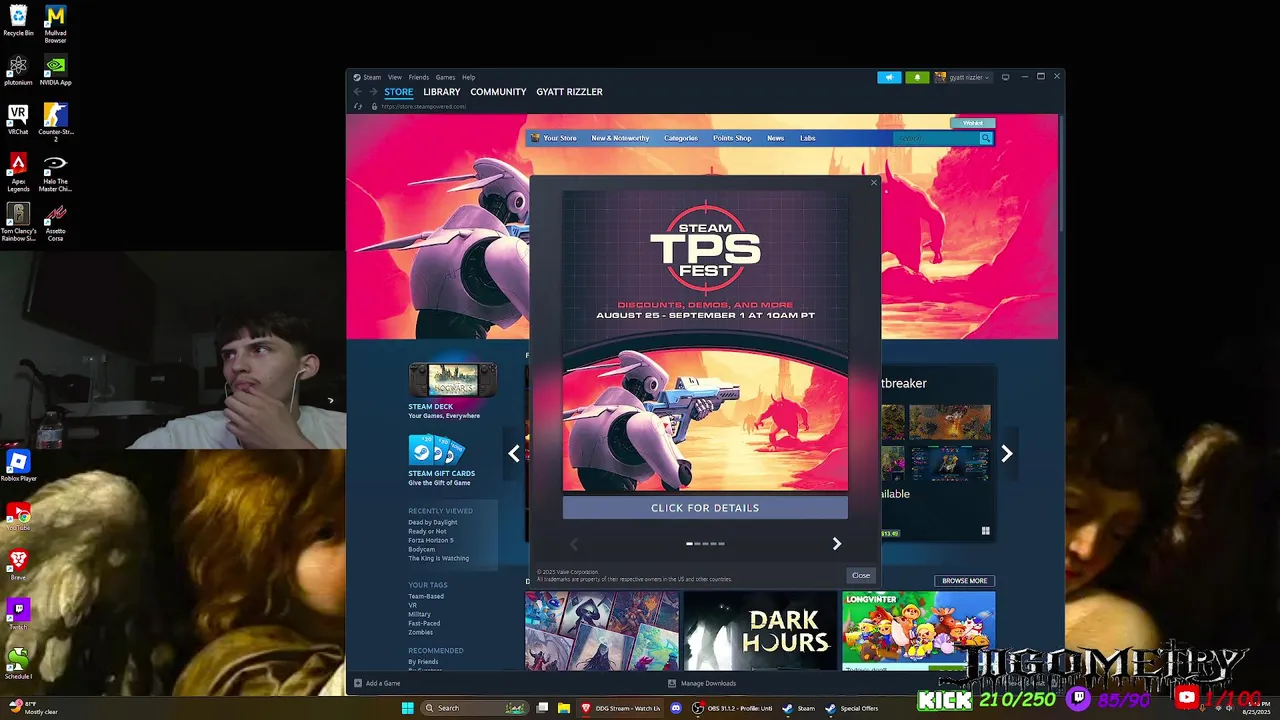Open the green Steam notifications bell
This screenshot has height=720, width=1280.
pyautogui.click(x=917, y=77)
